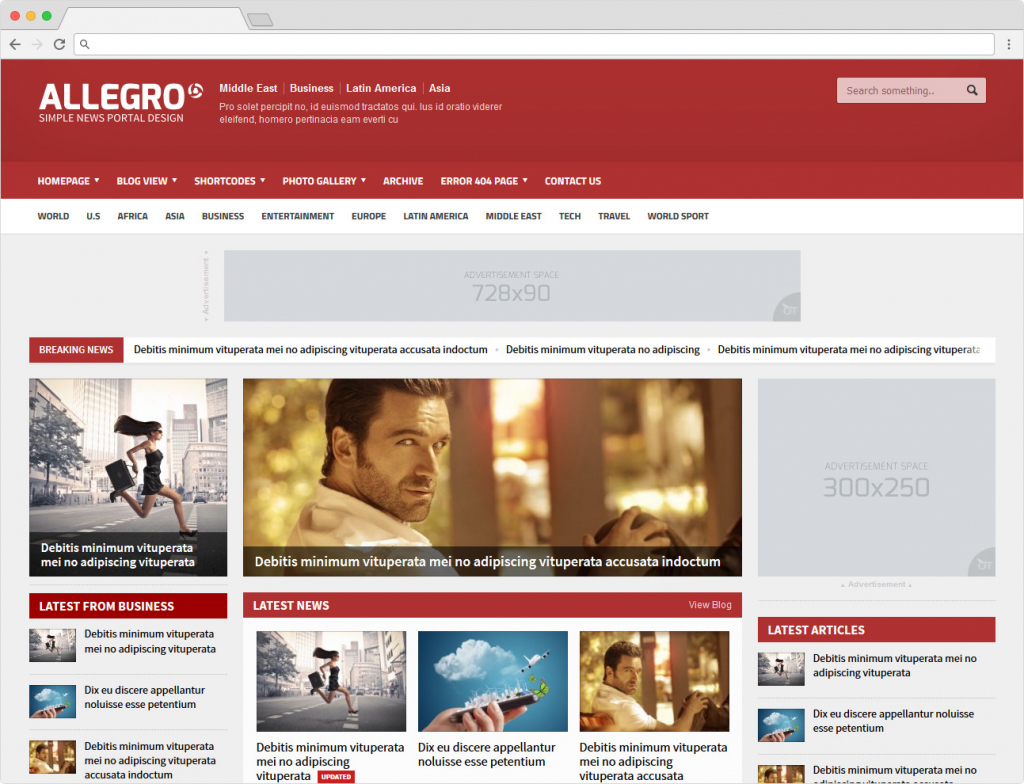Click the browser back arrow
This screenshot has width=1024, height=784.
click(x=15, y=44)
